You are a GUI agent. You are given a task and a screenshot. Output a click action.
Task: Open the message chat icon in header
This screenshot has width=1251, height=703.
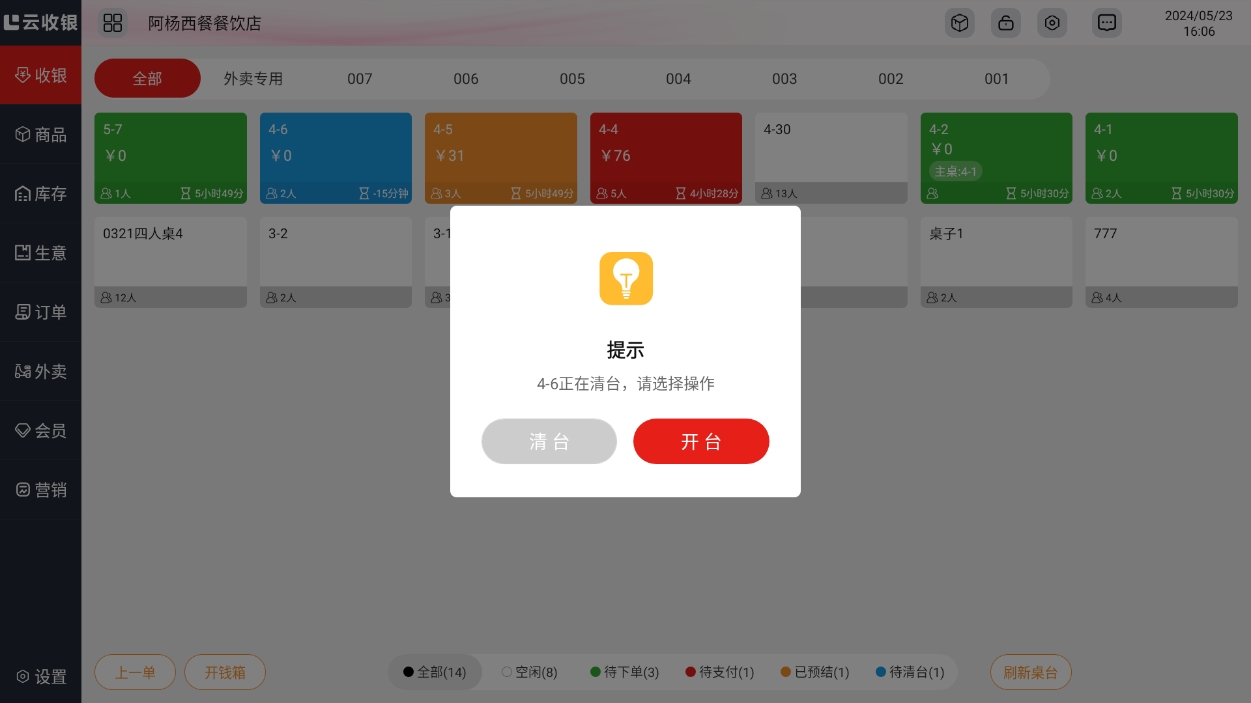pos(1106,23)
